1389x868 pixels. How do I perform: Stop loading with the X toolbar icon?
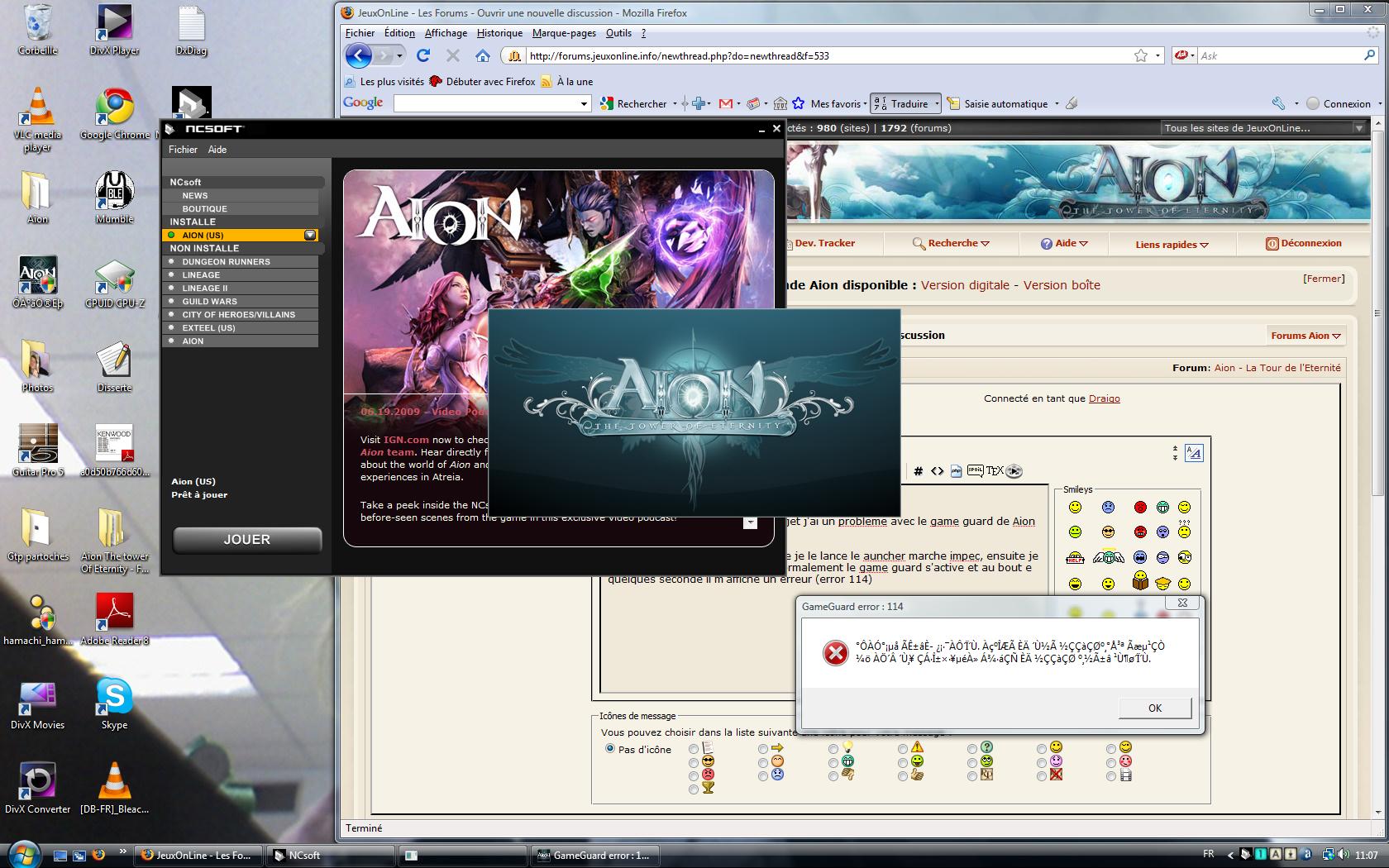point(453,55)
